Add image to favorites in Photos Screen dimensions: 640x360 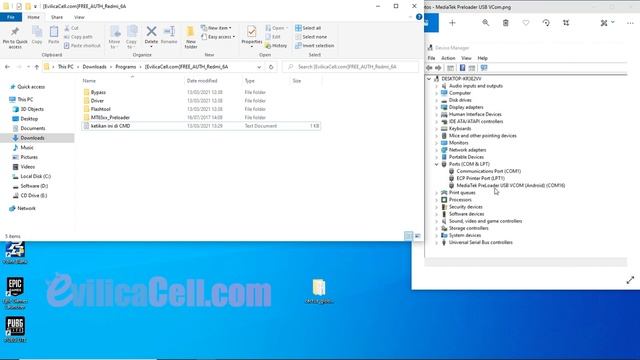526,23
